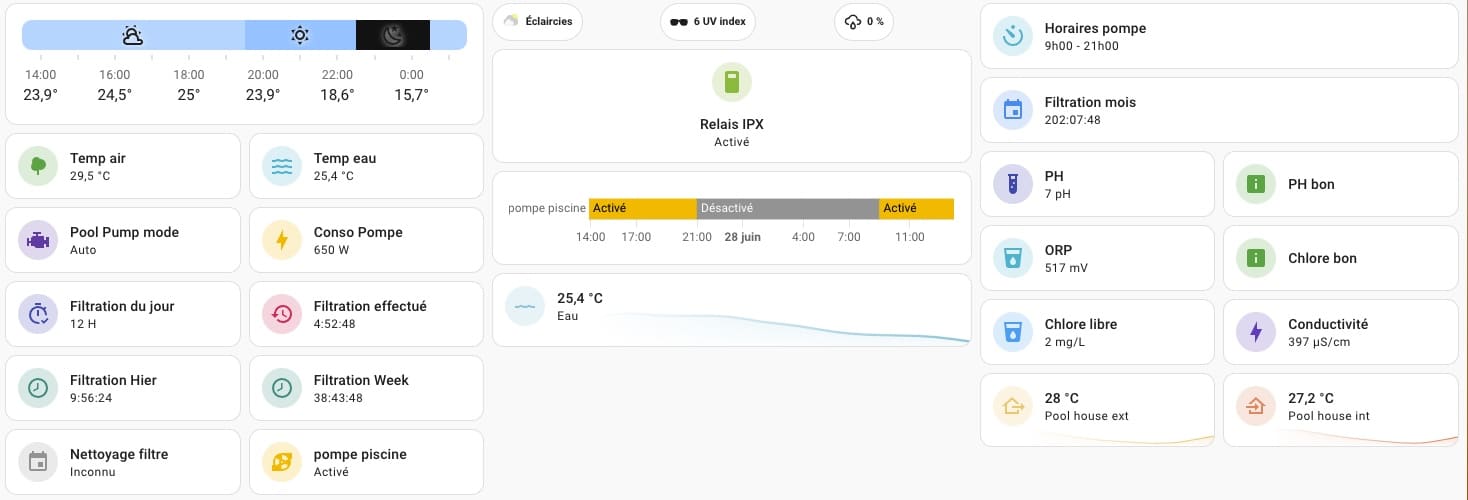This screenshot has height=500, width=1468.
Task: Click the 0 % rain probability chip
Action: click(x=864, y=21)
